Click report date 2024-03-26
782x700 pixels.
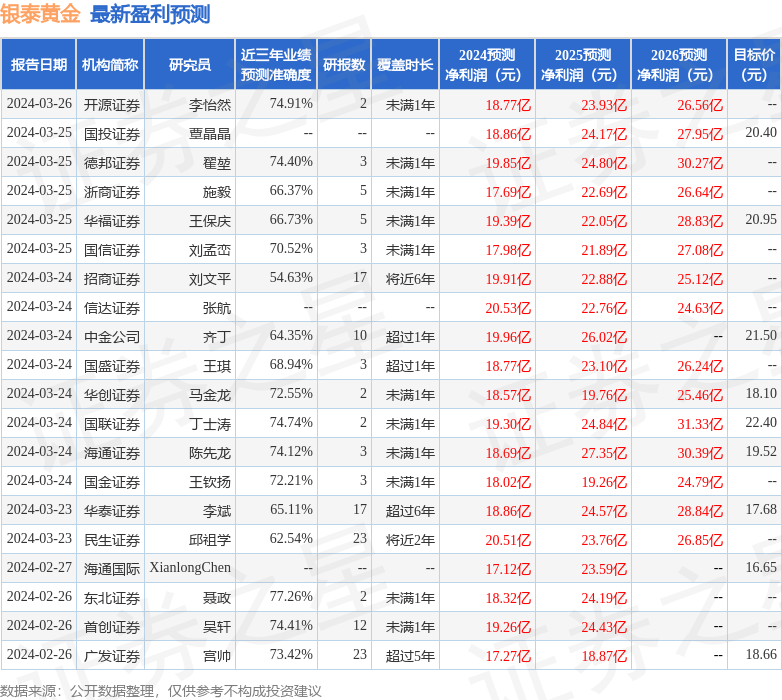point(39,103)
